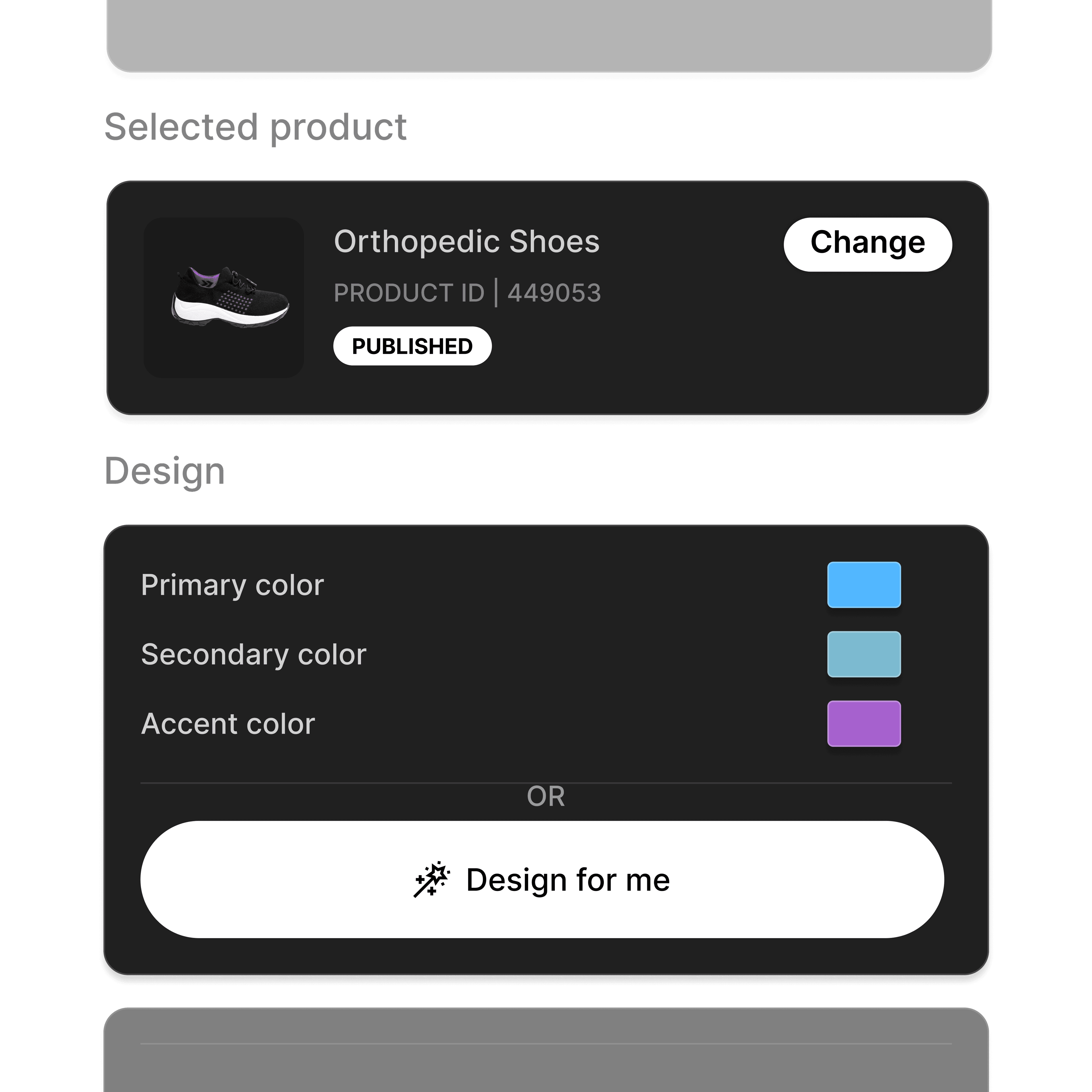Click the Secondary color label
1092x1092 pixels.
(254, 655)
